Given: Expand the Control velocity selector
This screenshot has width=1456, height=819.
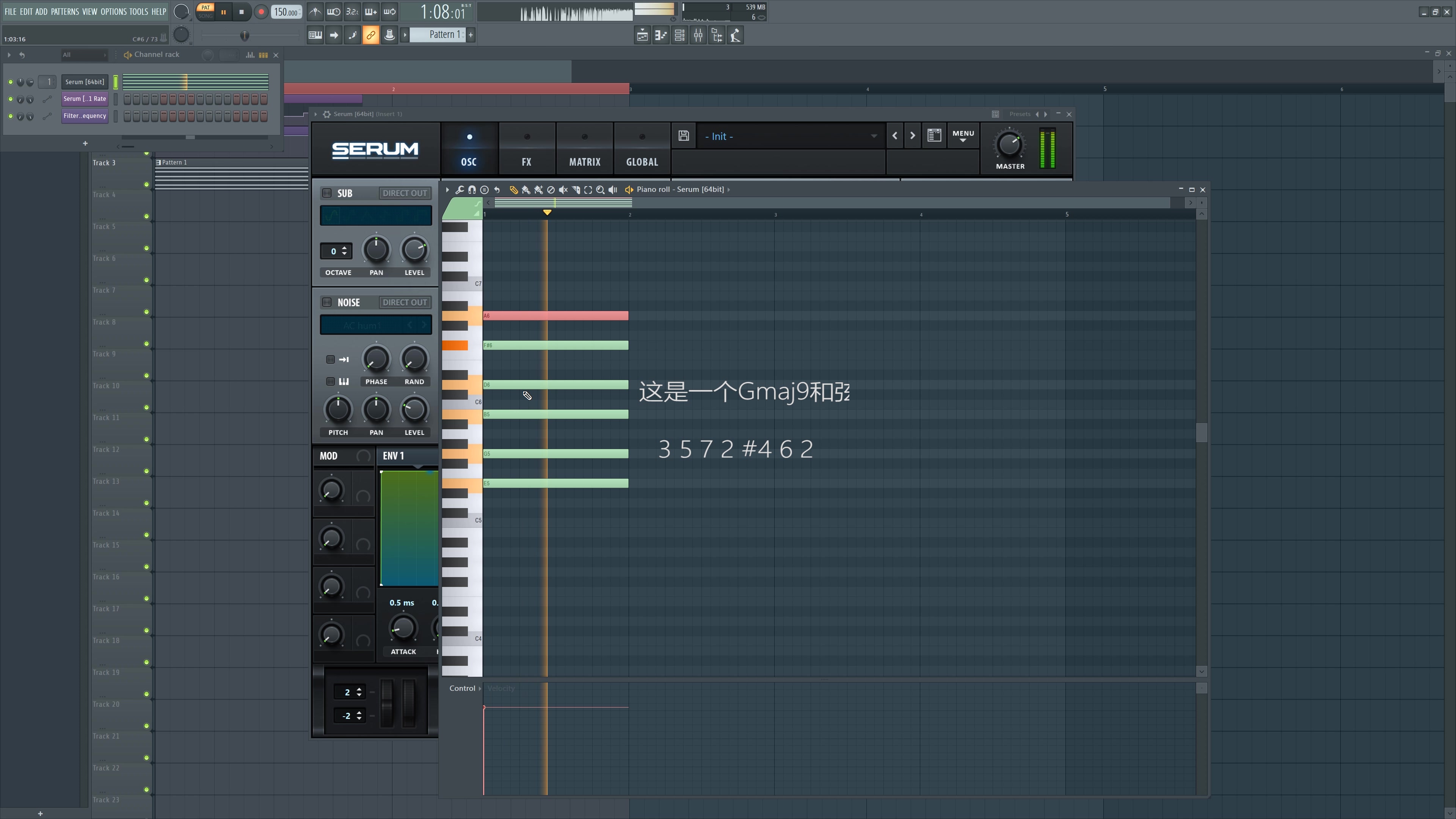Looking at the screenshot, I should (x=480, y=689).
